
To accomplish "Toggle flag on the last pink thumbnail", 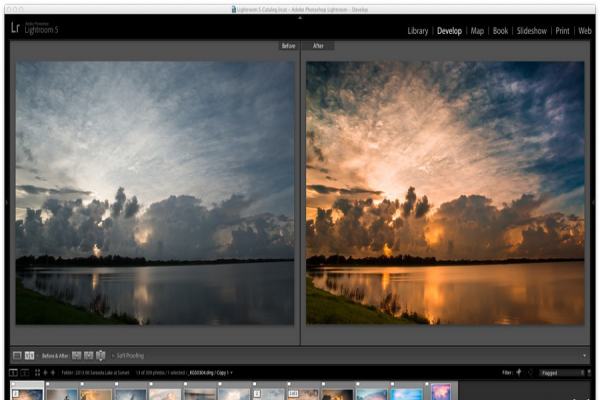I will (427, 384).
